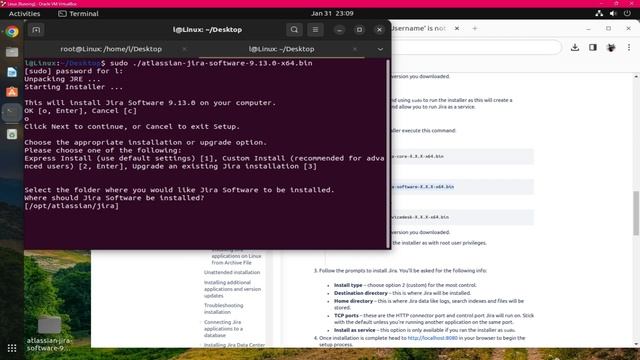
Task: Open Ubuntu Software from the dock
Action: point(12,92)
